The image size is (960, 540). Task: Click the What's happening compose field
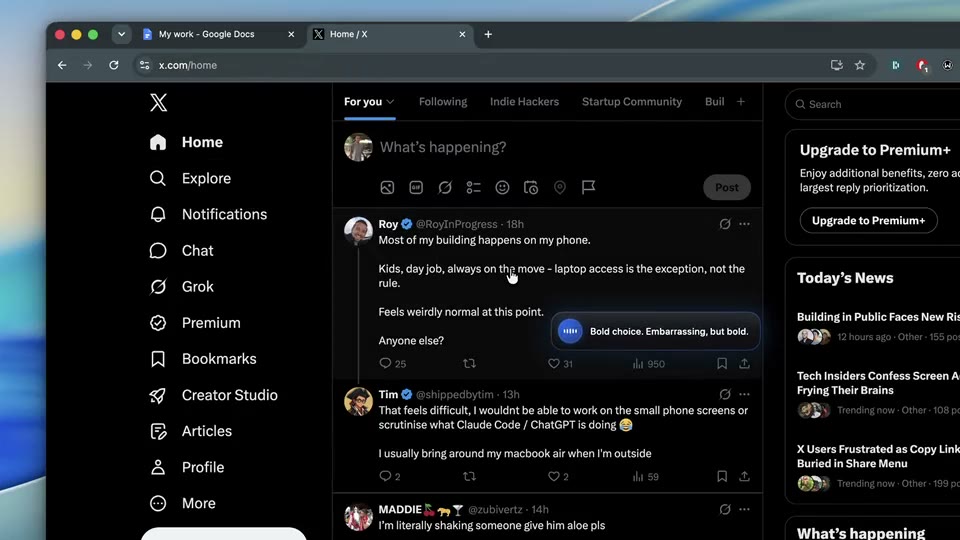pyautogui.click(x=443, y=147)
